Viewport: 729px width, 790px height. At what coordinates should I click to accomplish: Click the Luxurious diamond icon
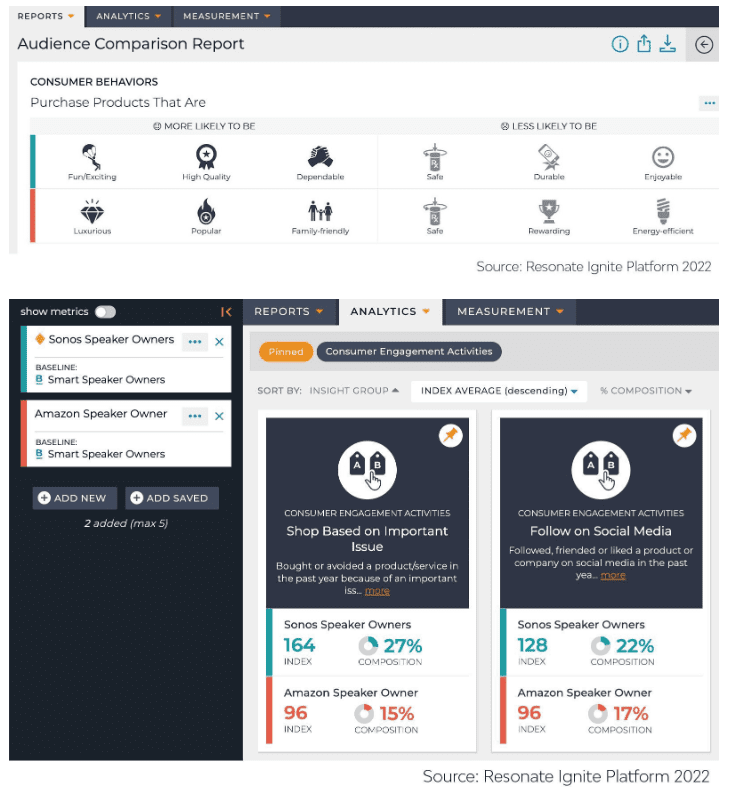click(x=92, y=212)
